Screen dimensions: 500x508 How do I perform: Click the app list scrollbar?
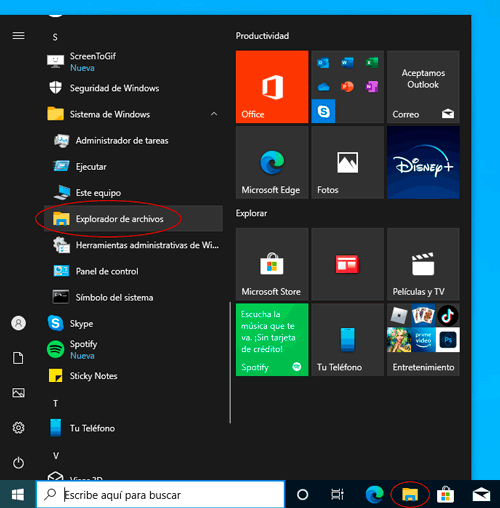[230, 363]
